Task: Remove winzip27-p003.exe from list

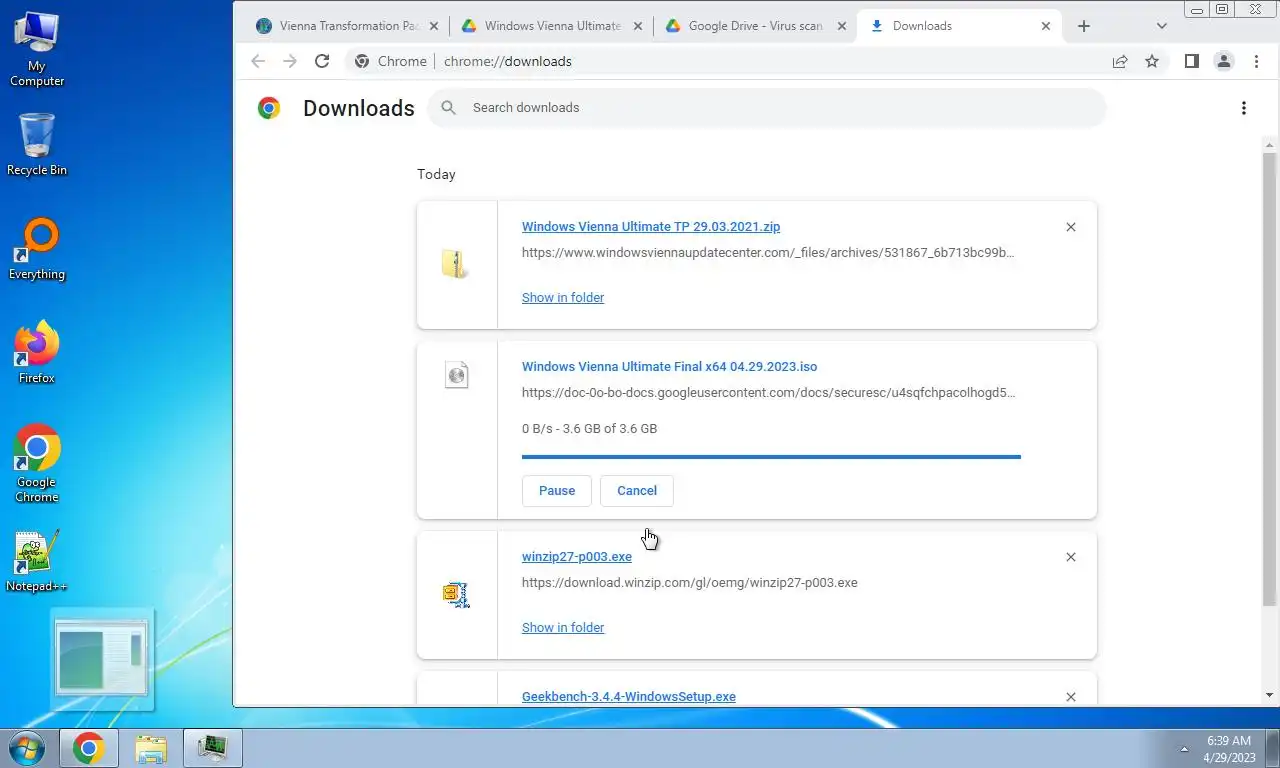Action: (1071, 557)
